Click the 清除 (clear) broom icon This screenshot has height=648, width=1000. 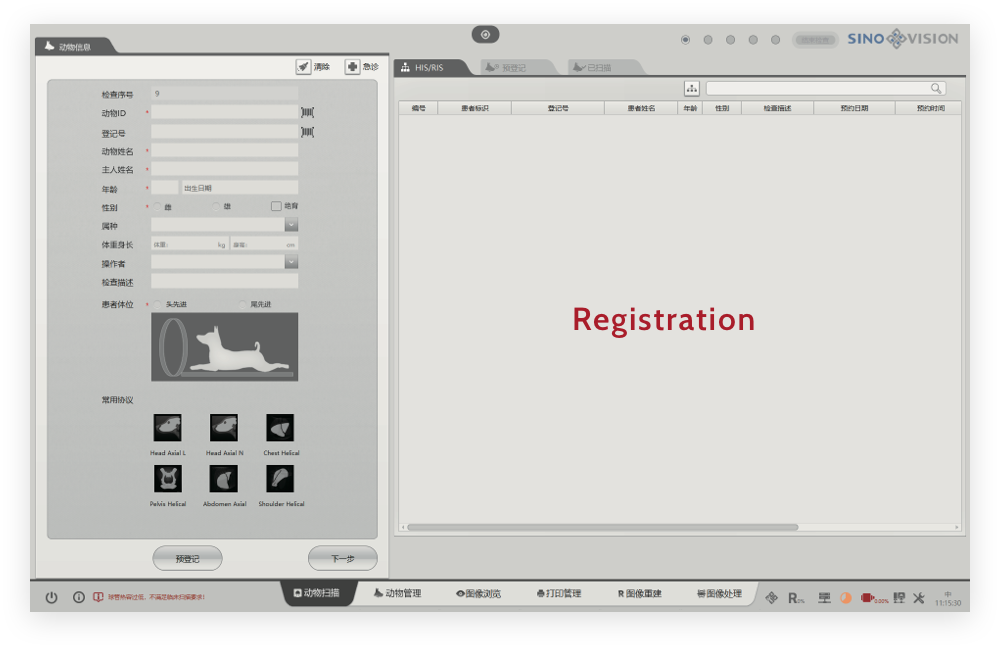tap(303, 67)
